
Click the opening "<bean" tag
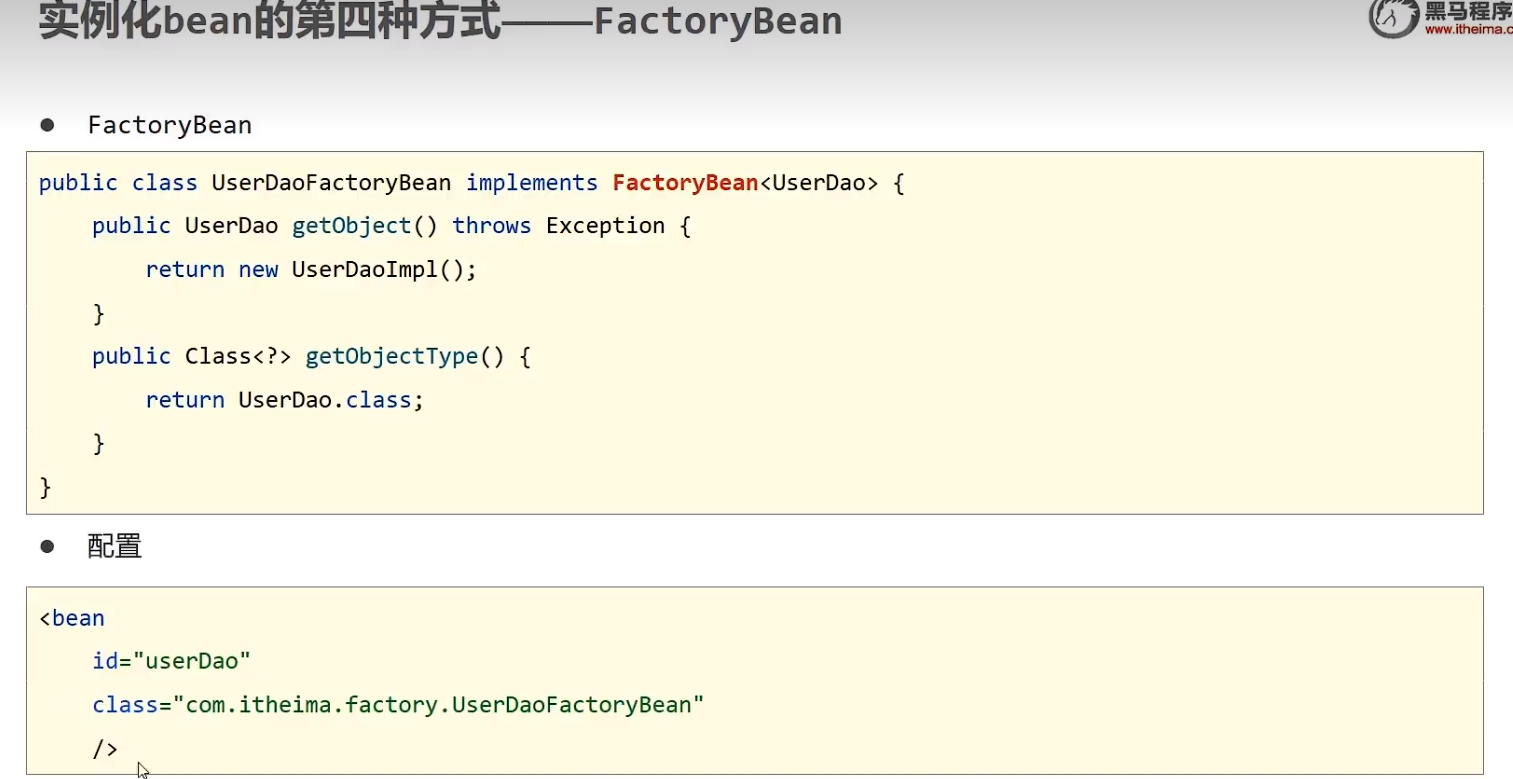[x=72, y=618]
